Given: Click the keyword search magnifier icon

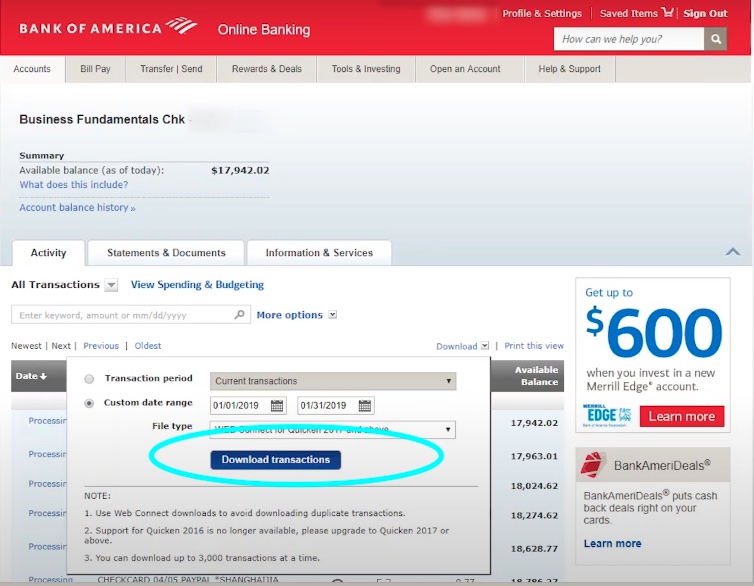Looking at the screenshot, I should 239,315.
